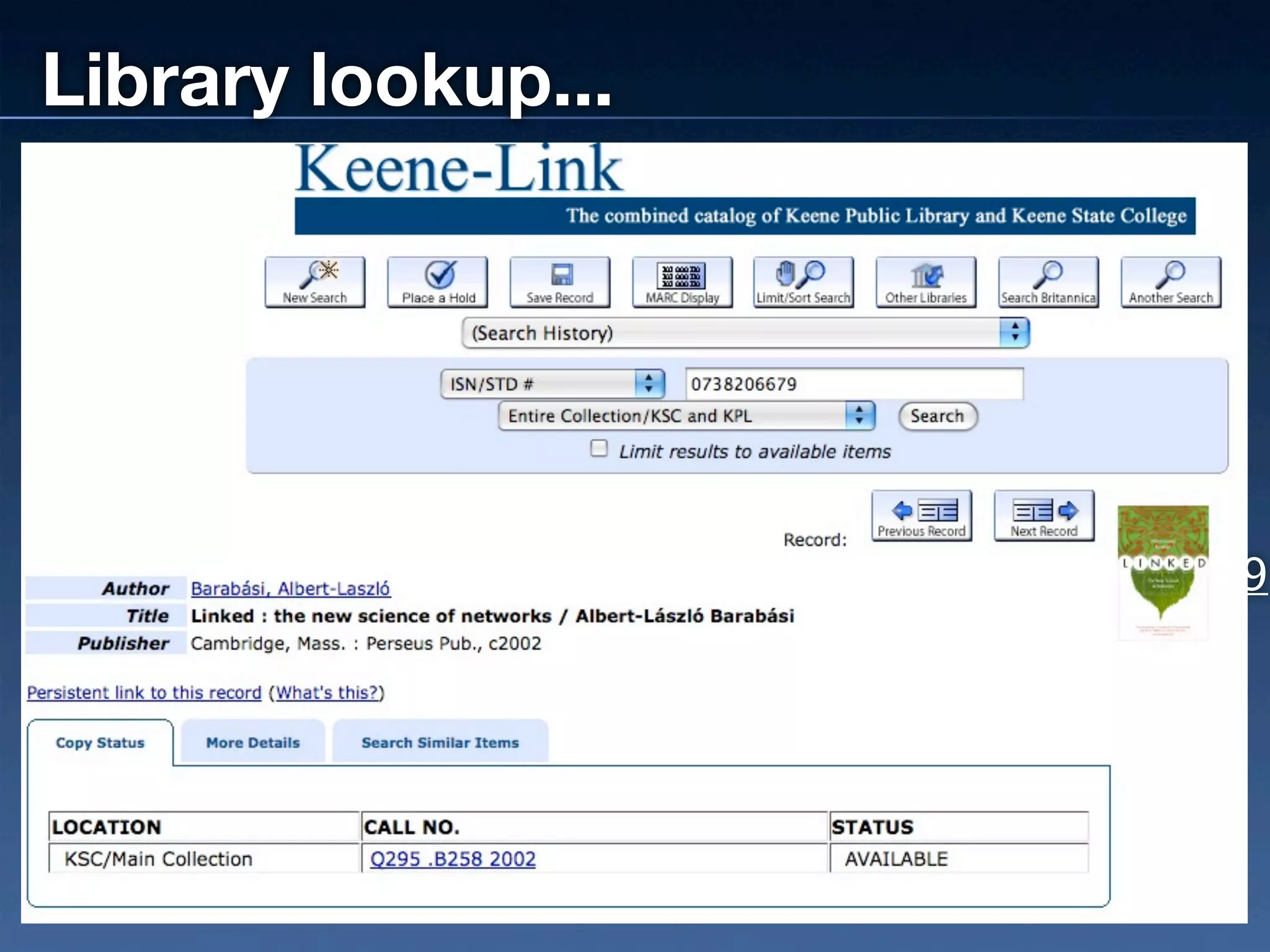Click the title text Linked : the new science of networks
This screenshot has width=1270, height=952.
(371, 615)
